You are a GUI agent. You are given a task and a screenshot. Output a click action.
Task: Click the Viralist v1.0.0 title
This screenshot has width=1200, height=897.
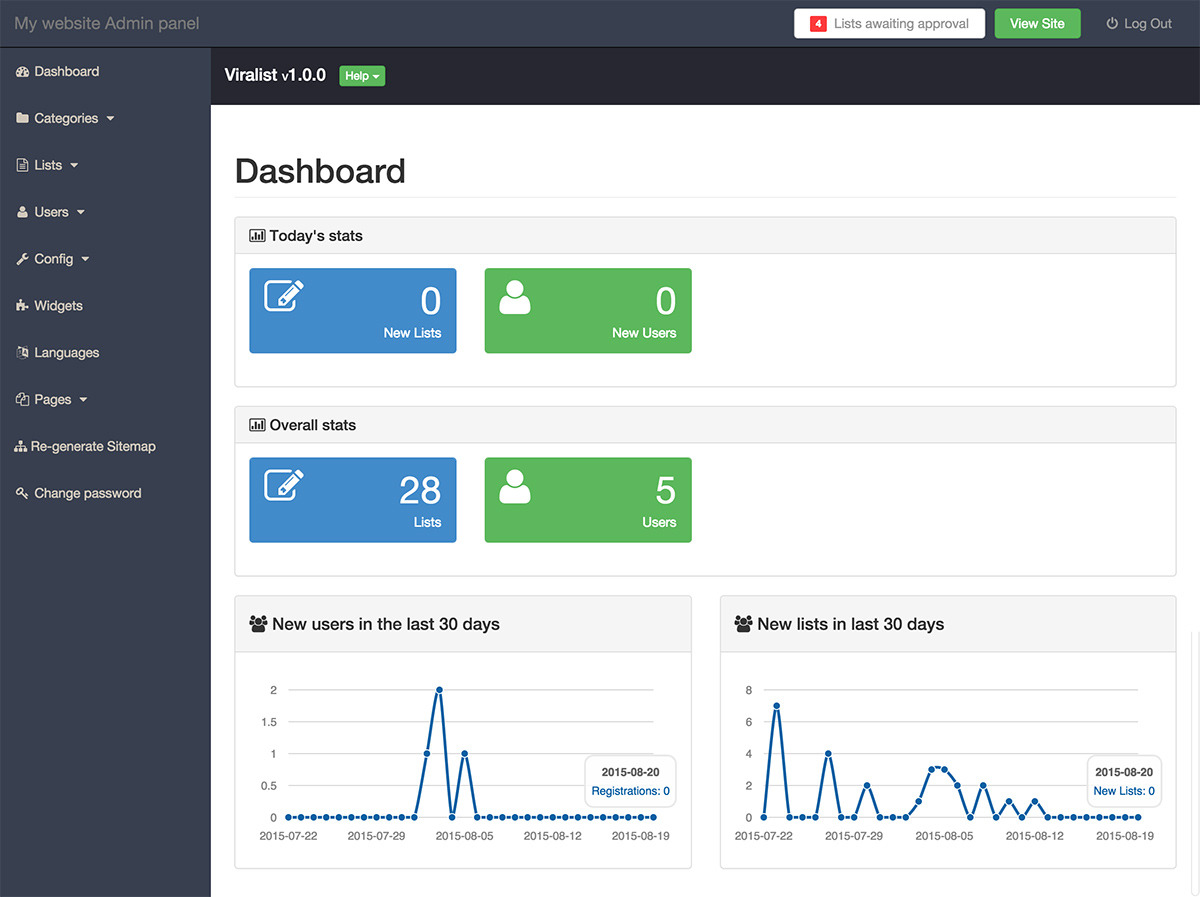tap(275, 75)
